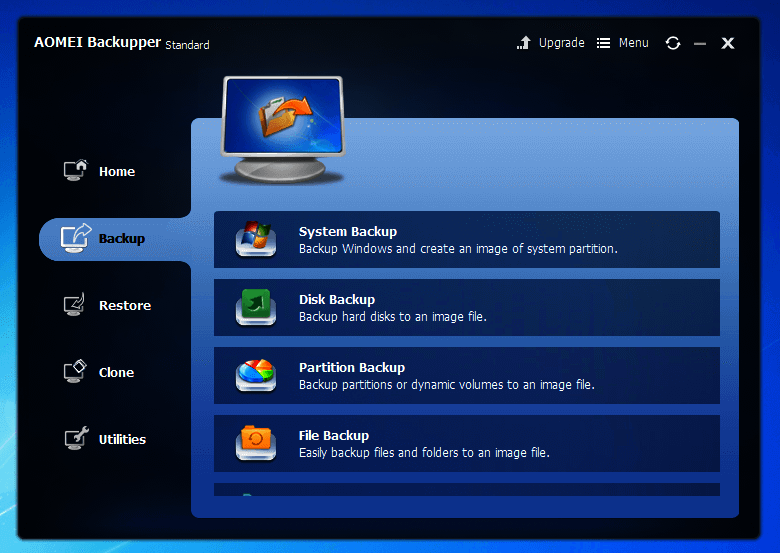This screenshot has height=553, width=780.
Task: Click the Clone icon in left sidebar
Action: pos(76,372)
